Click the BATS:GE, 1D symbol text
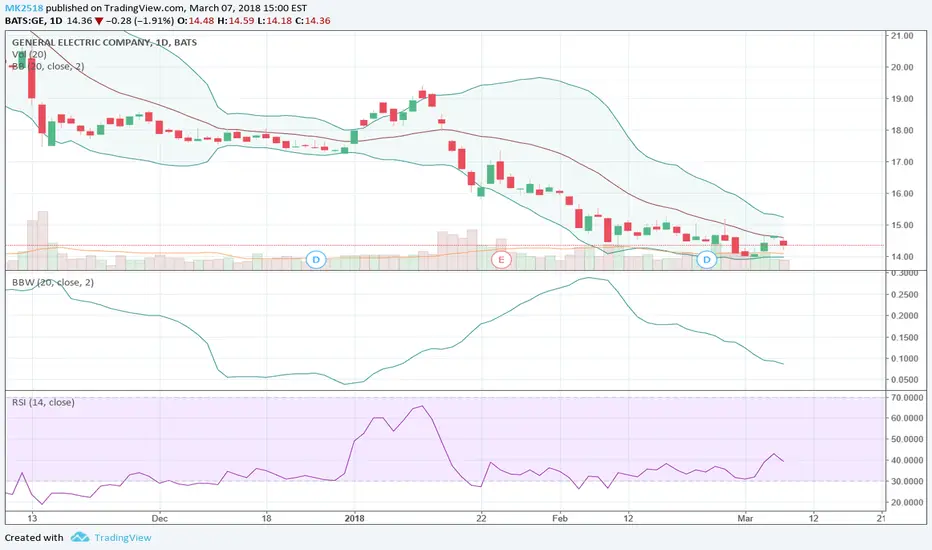The width and height of the screenshot is (932, 550). point(34,21)
